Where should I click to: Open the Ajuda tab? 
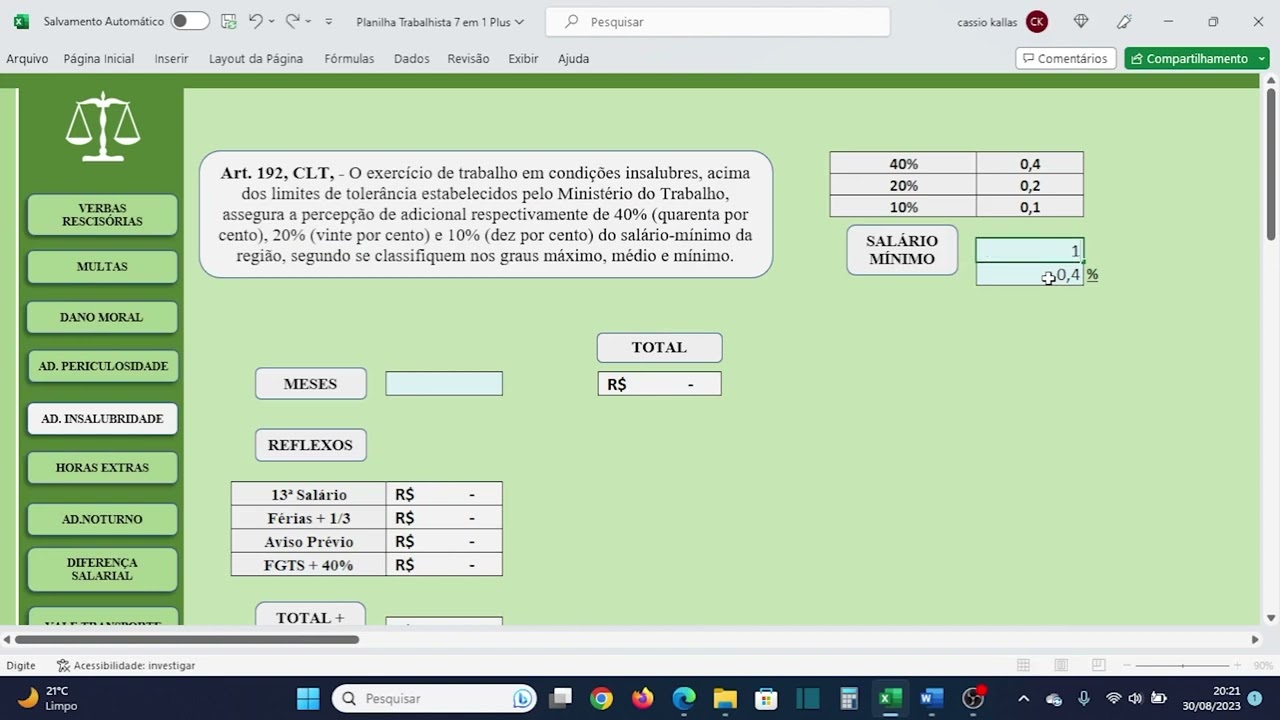pos(573,59)
